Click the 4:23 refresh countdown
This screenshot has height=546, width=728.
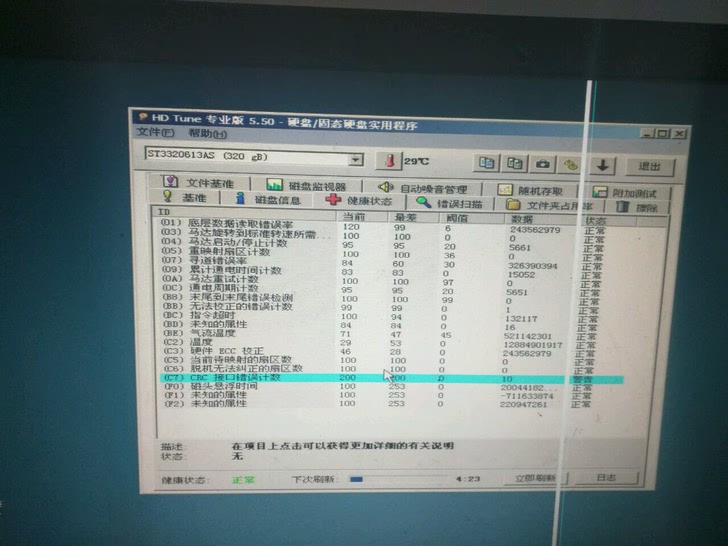[468, 479]
